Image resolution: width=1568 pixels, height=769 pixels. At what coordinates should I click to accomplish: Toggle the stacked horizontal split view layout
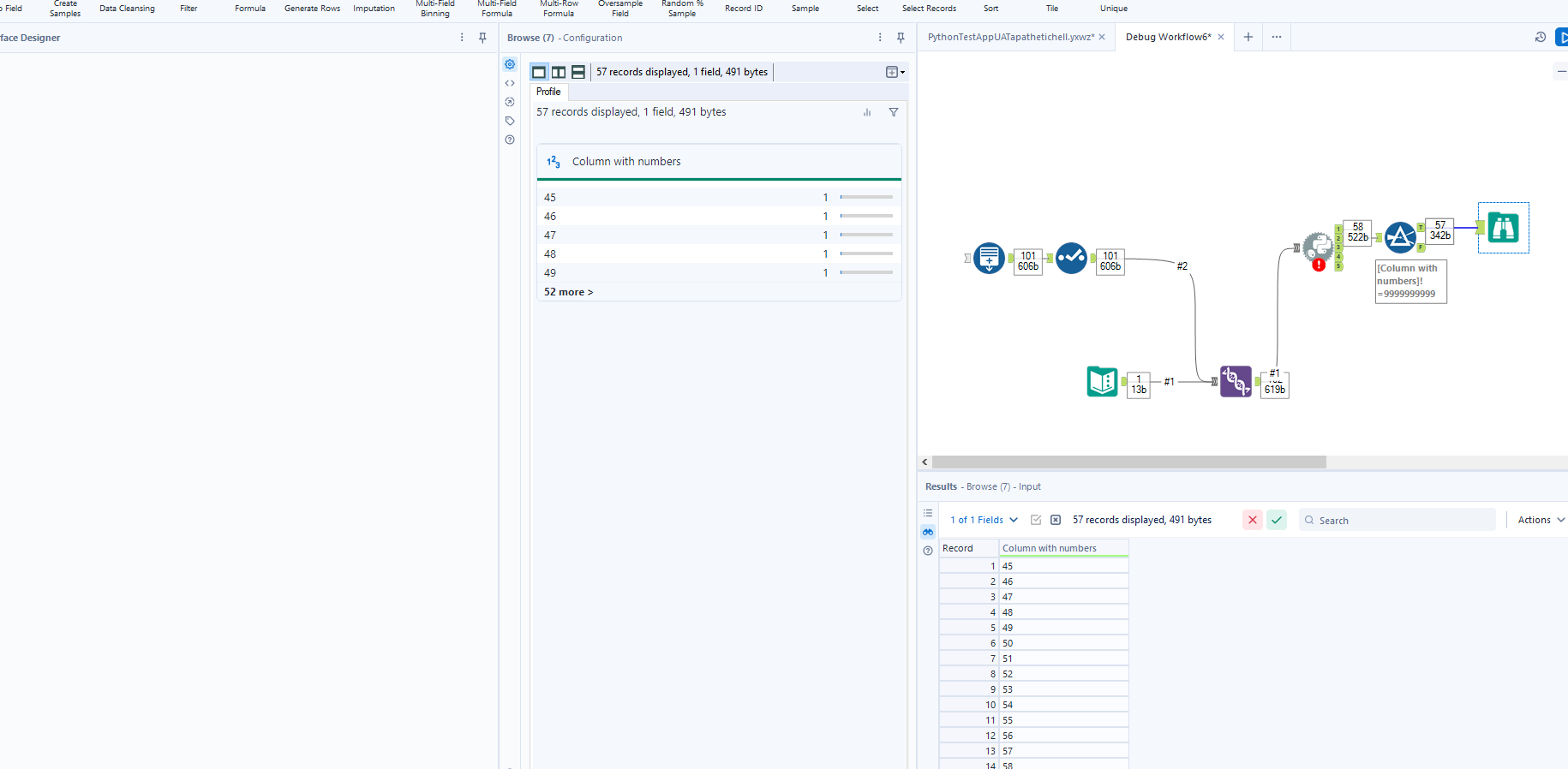point(578,72)
